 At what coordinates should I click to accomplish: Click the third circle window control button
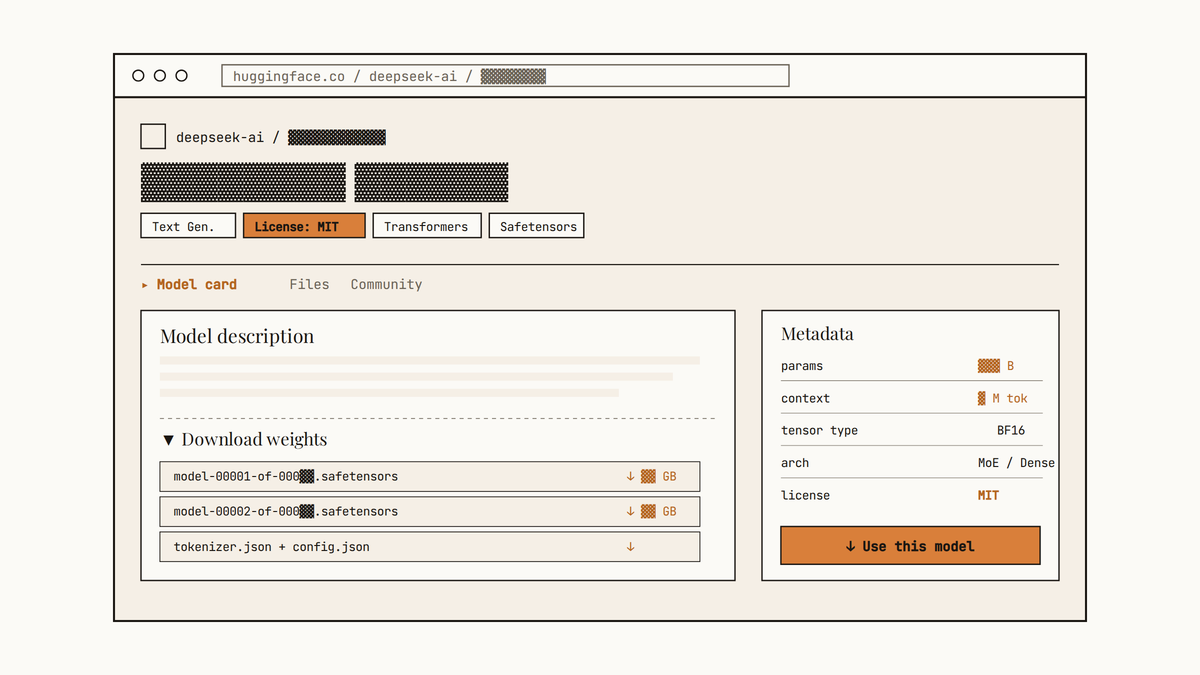(181, 76)
